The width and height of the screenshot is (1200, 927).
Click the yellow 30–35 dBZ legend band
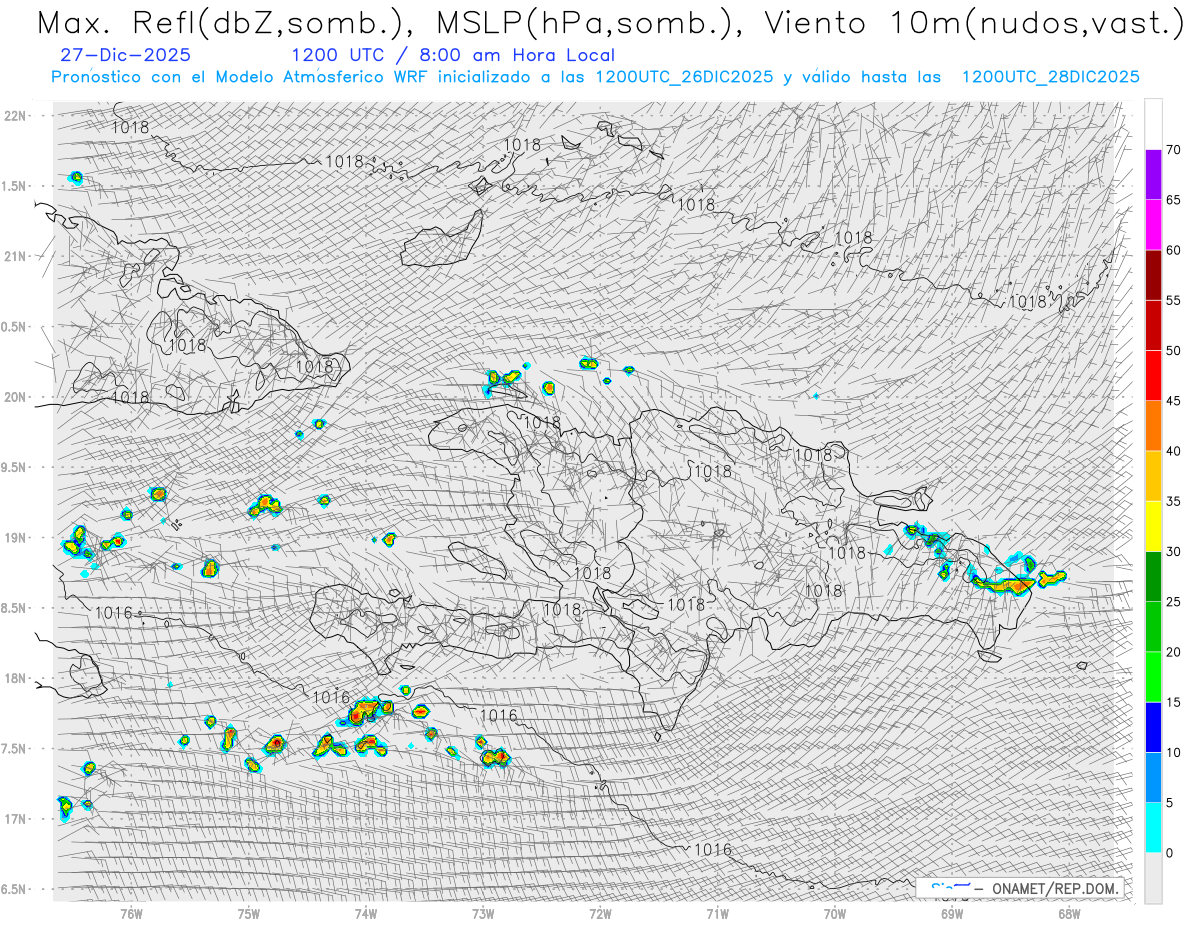point(1153,526)
